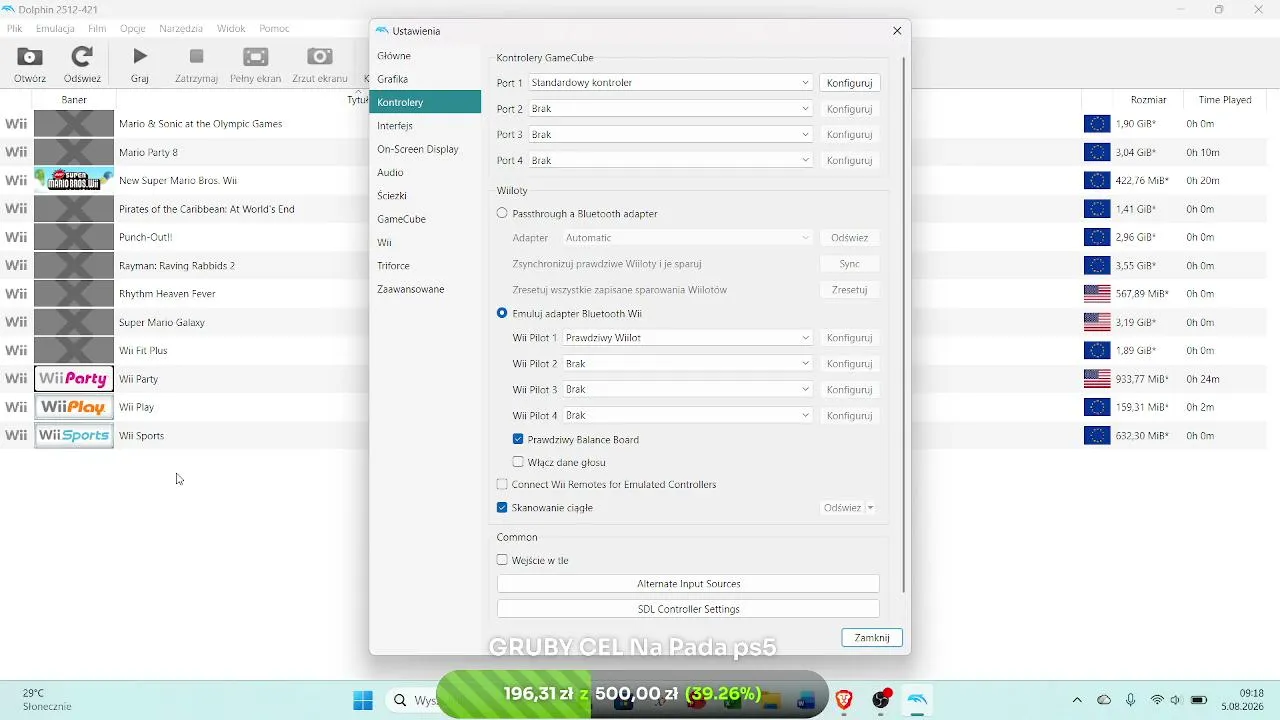Screen dimensions: 1280x720
Task: Click the US flag in the Wii Party row
Action: point(1097,379)
